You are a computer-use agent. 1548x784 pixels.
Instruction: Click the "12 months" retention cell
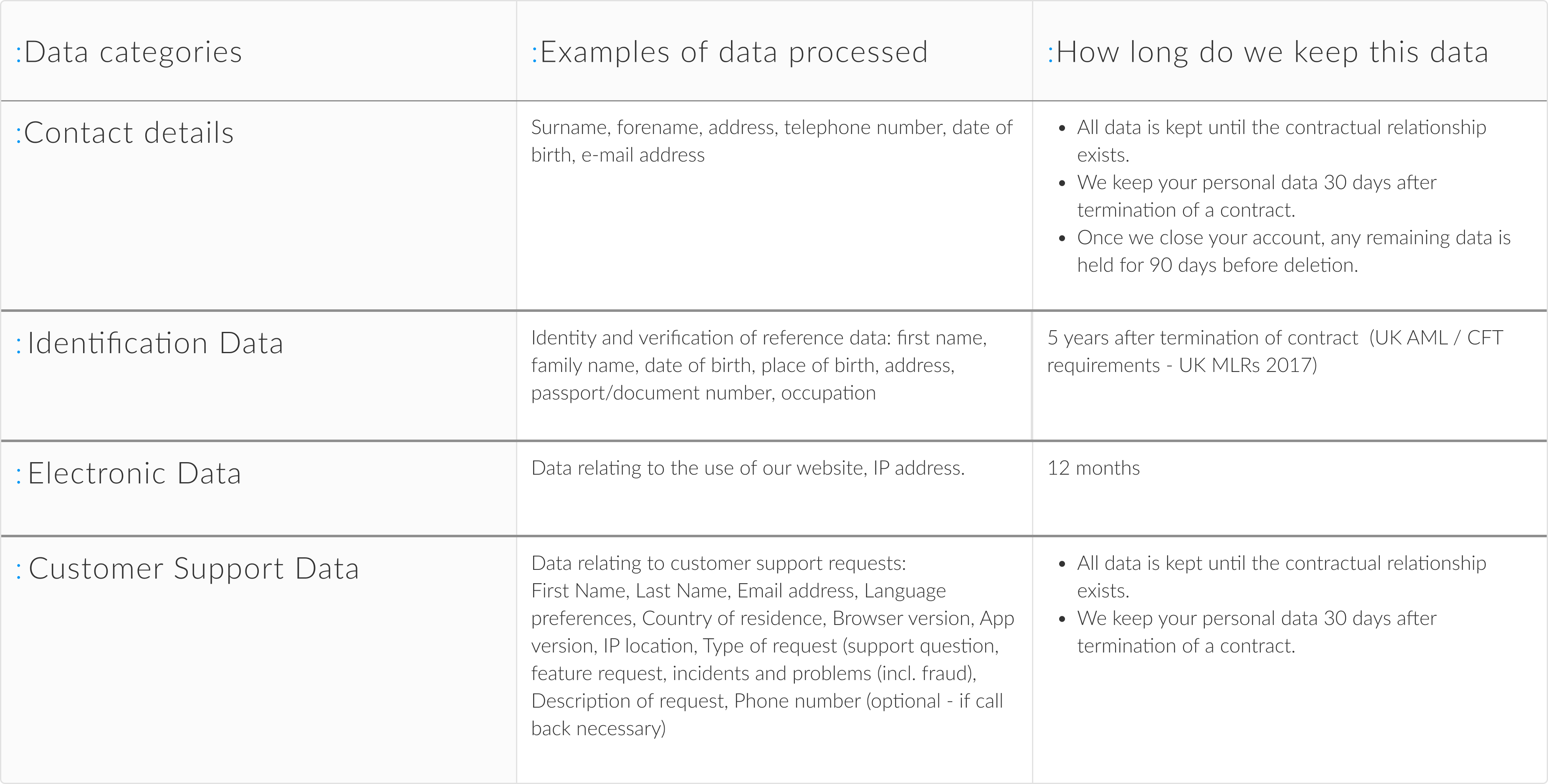coord(1093,468)
